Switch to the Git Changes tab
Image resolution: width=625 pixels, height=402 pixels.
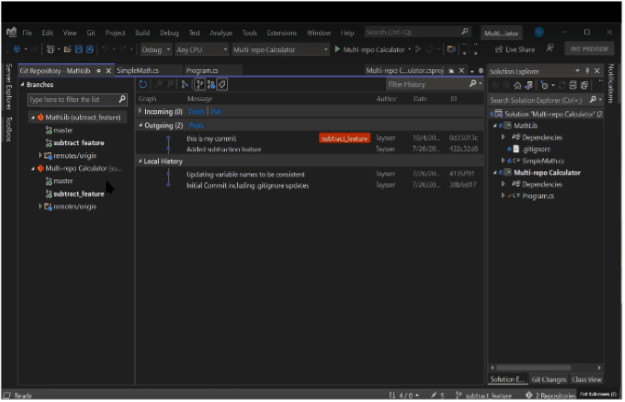(x=549, y=380)
